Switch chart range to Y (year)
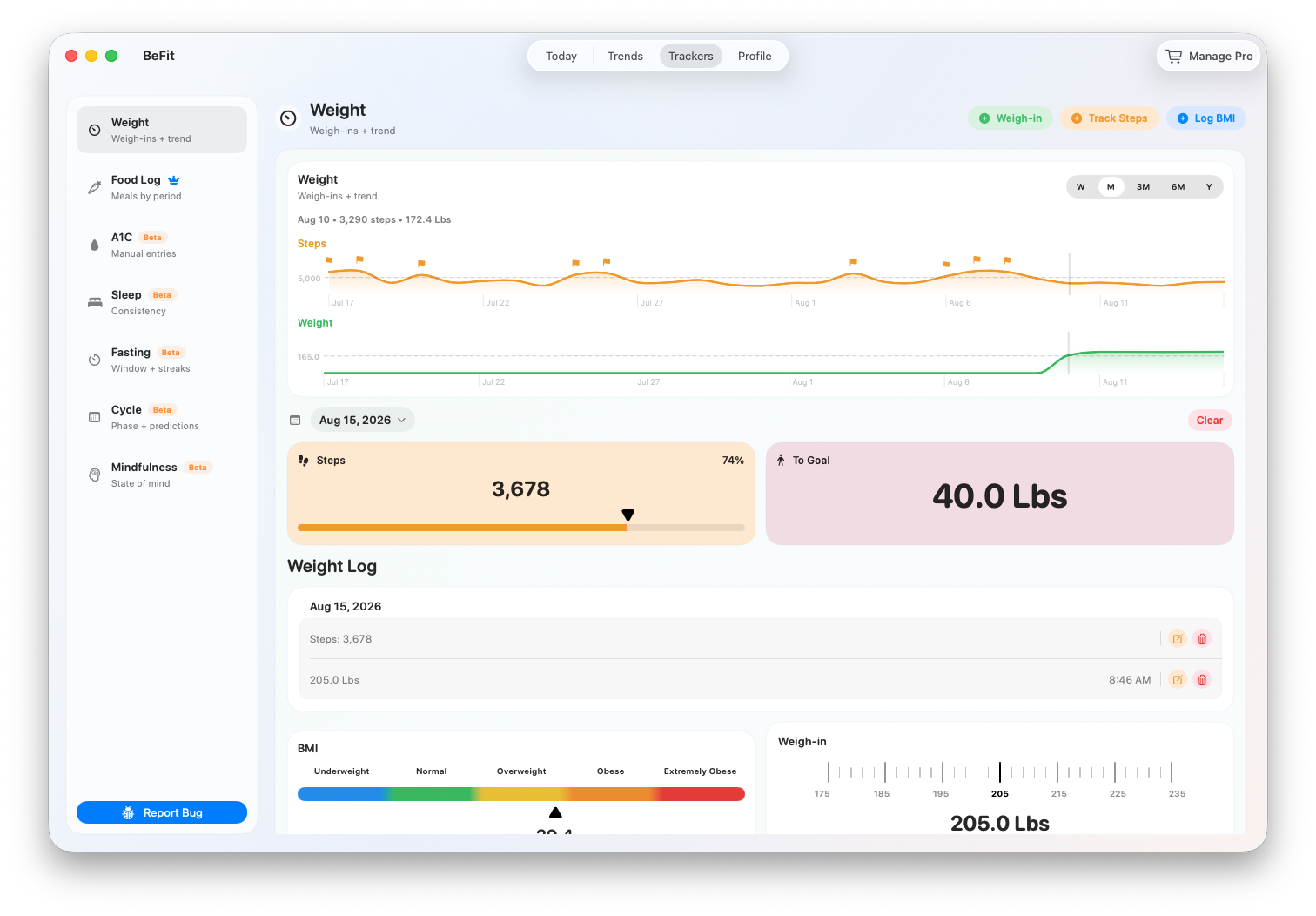1316x916 pixels. (x=1209, y=187)
